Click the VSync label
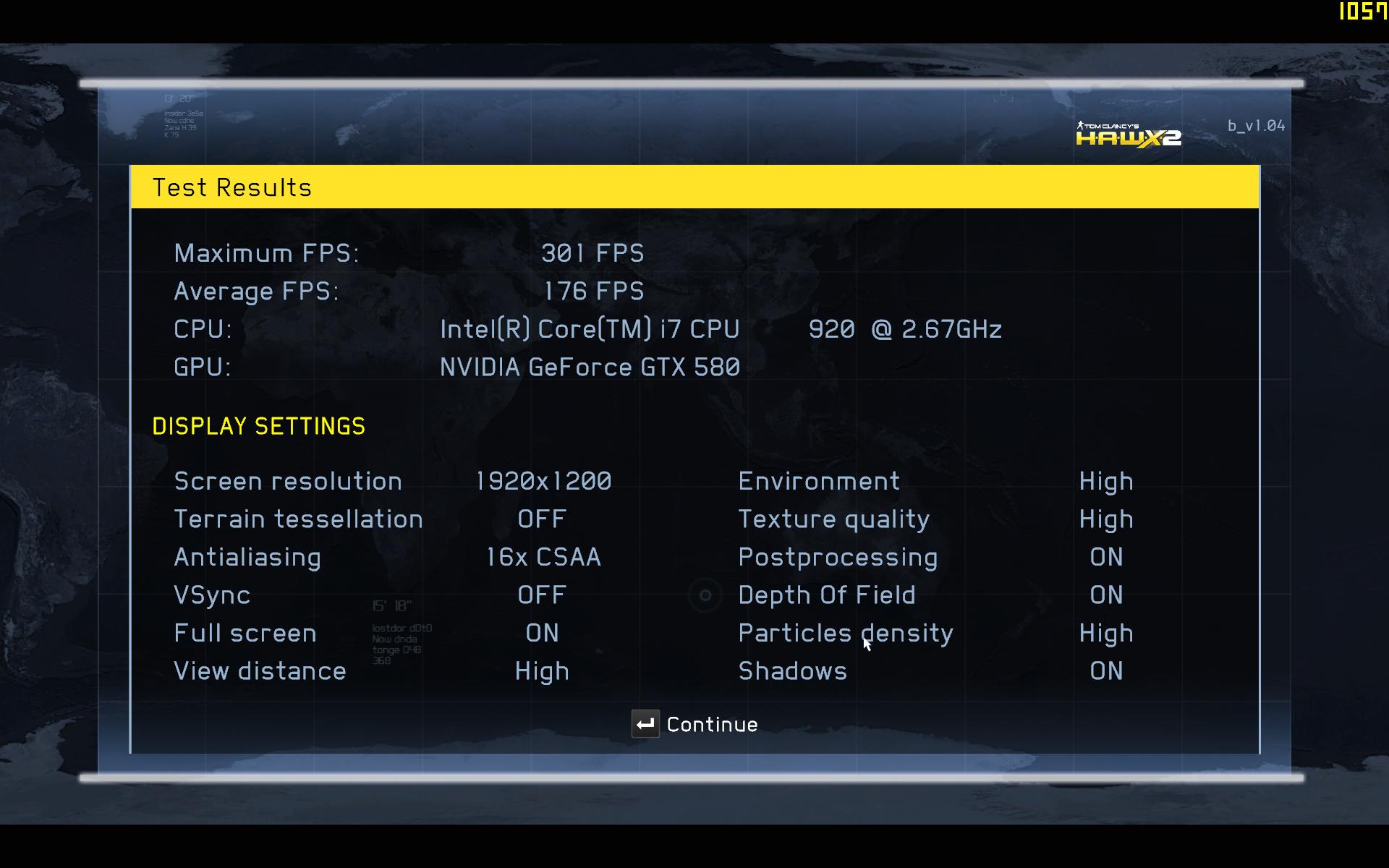1389x868 pixels. (x=212, y=595)
